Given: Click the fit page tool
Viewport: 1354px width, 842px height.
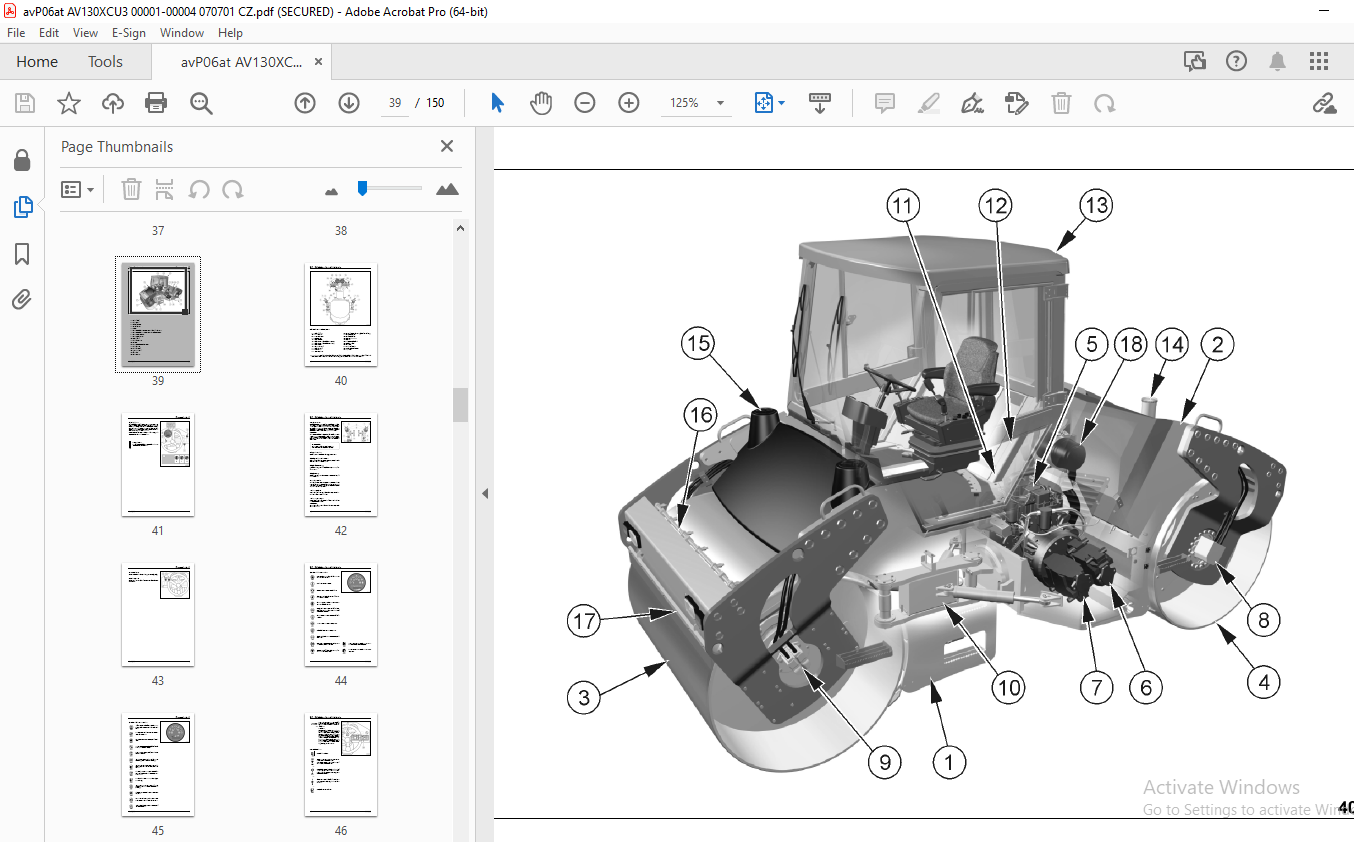Looking at the screenshot, I should click(764, 103).
